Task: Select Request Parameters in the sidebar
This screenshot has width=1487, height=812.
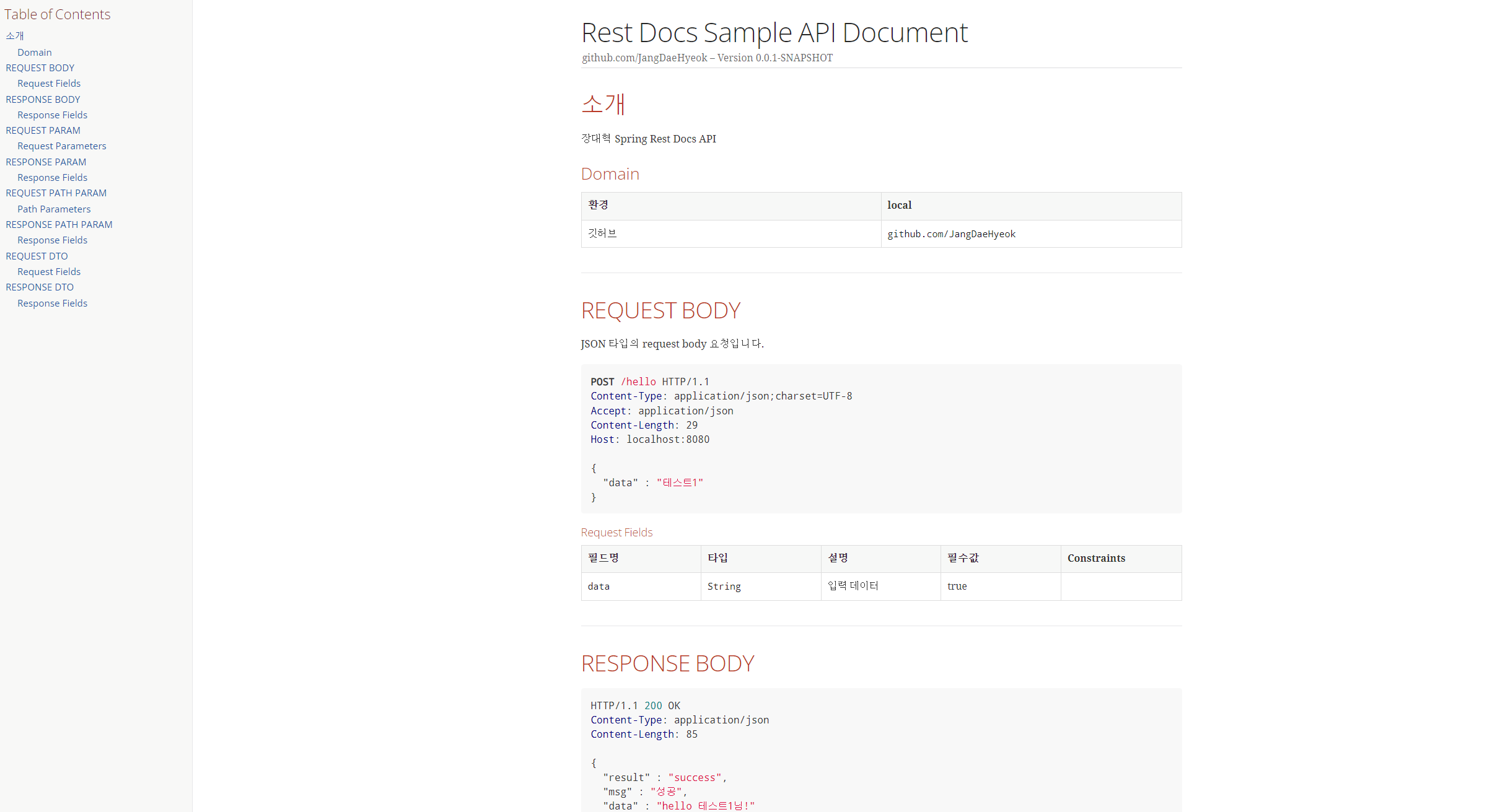Action: click(62, 146)
